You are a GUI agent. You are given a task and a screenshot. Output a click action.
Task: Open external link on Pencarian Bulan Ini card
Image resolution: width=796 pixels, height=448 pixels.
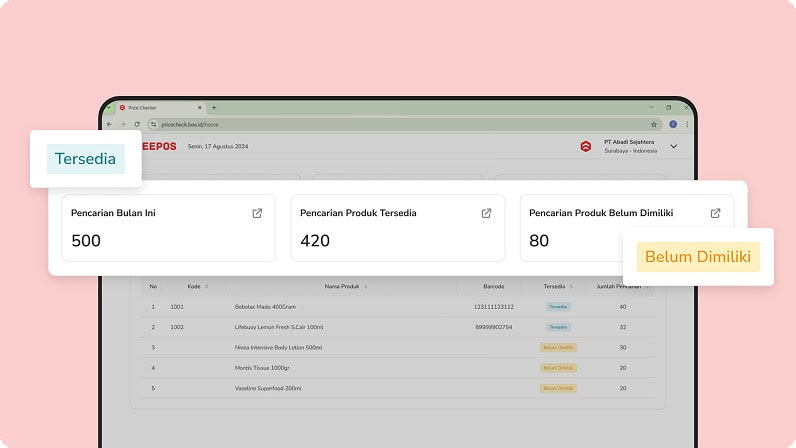coord(257,213)
